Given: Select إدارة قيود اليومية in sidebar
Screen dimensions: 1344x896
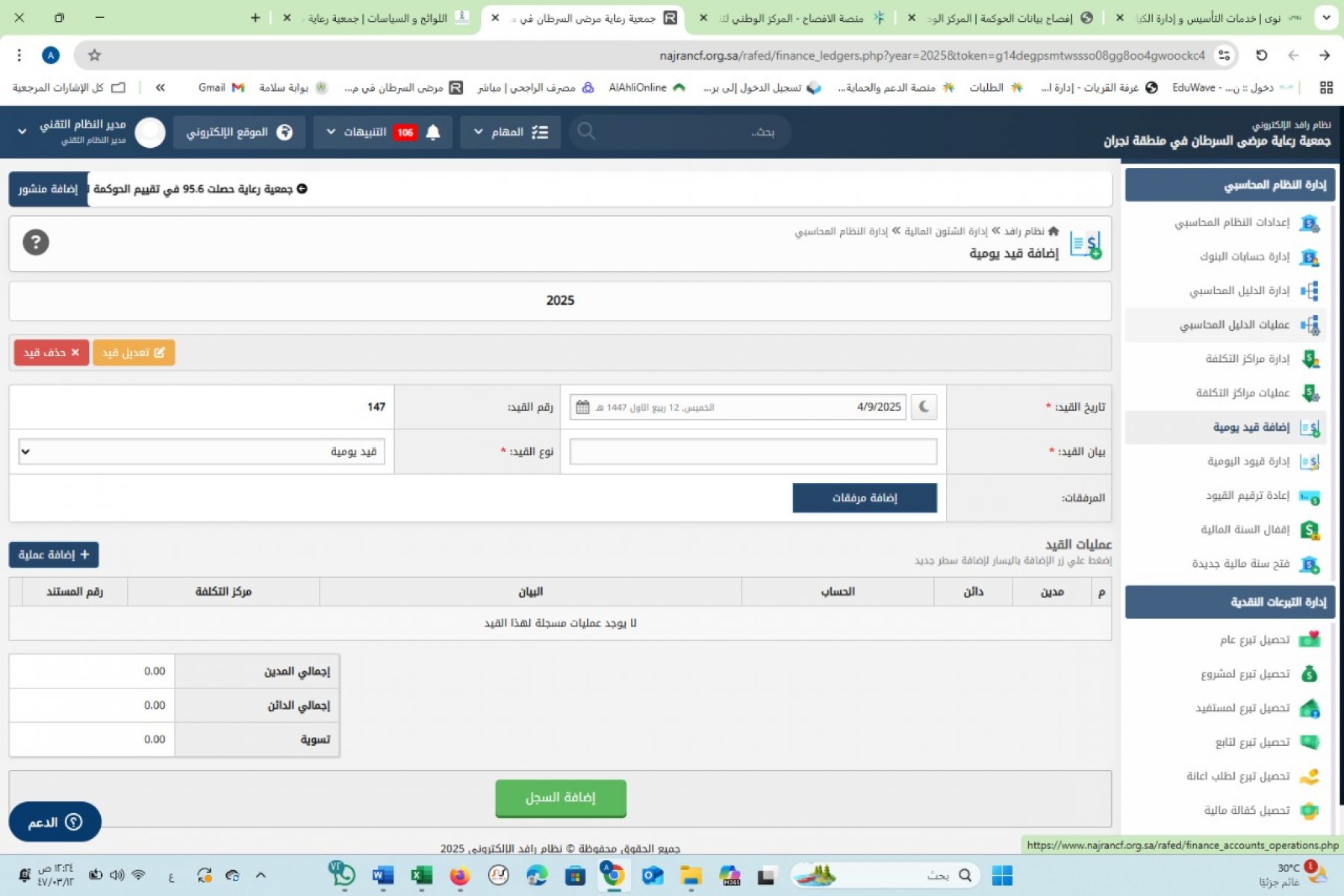Looking at the screenshot, I should click(x=1248, y=461).
